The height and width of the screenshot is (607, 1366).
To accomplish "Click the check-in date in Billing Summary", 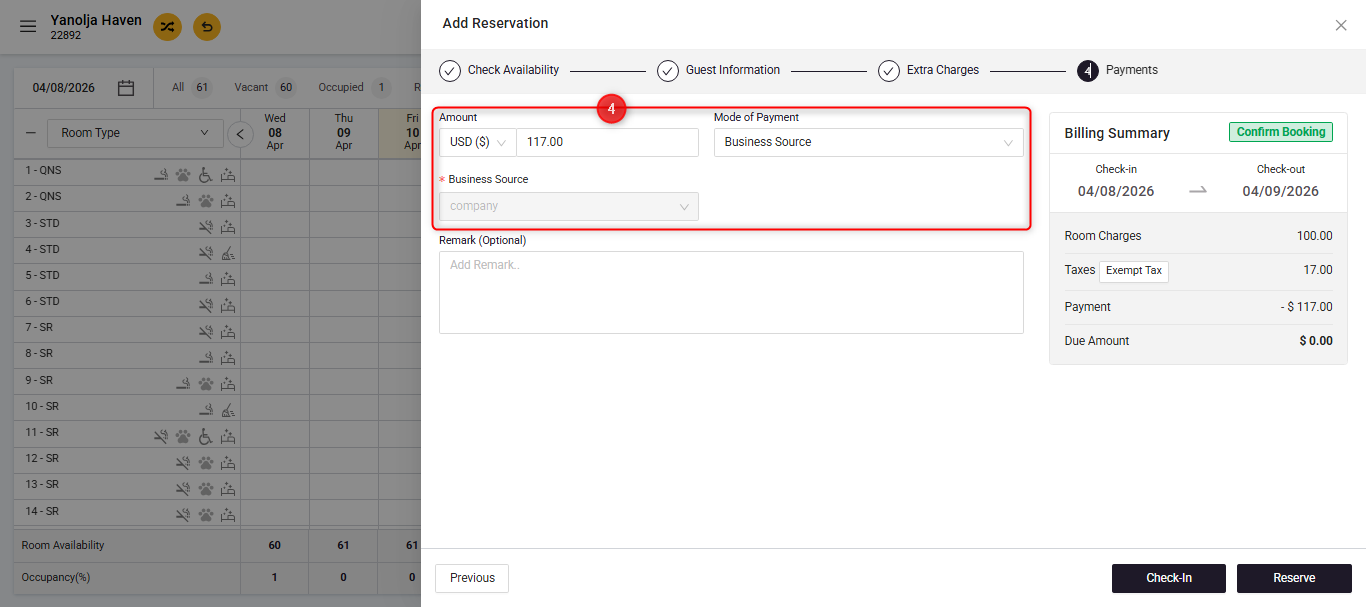I will coord(1116,191).
